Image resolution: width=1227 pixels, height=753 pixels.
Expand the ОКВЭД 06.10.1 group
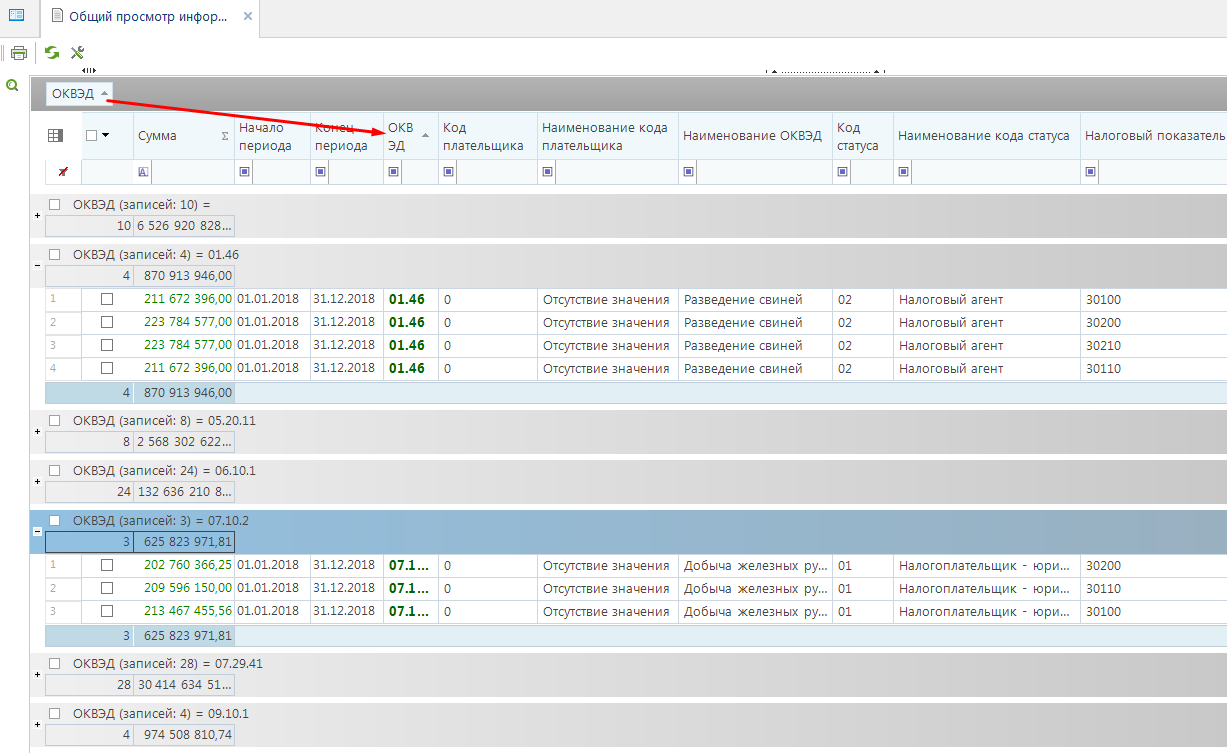click(x=37, y=481)
